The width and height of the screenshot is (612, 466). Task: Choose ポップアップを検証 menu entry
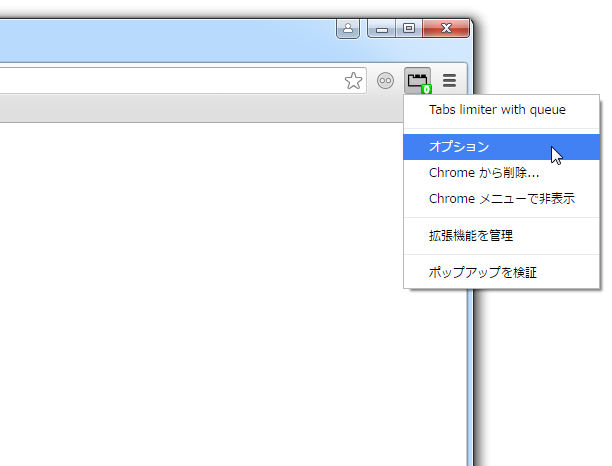click(502, 272)
